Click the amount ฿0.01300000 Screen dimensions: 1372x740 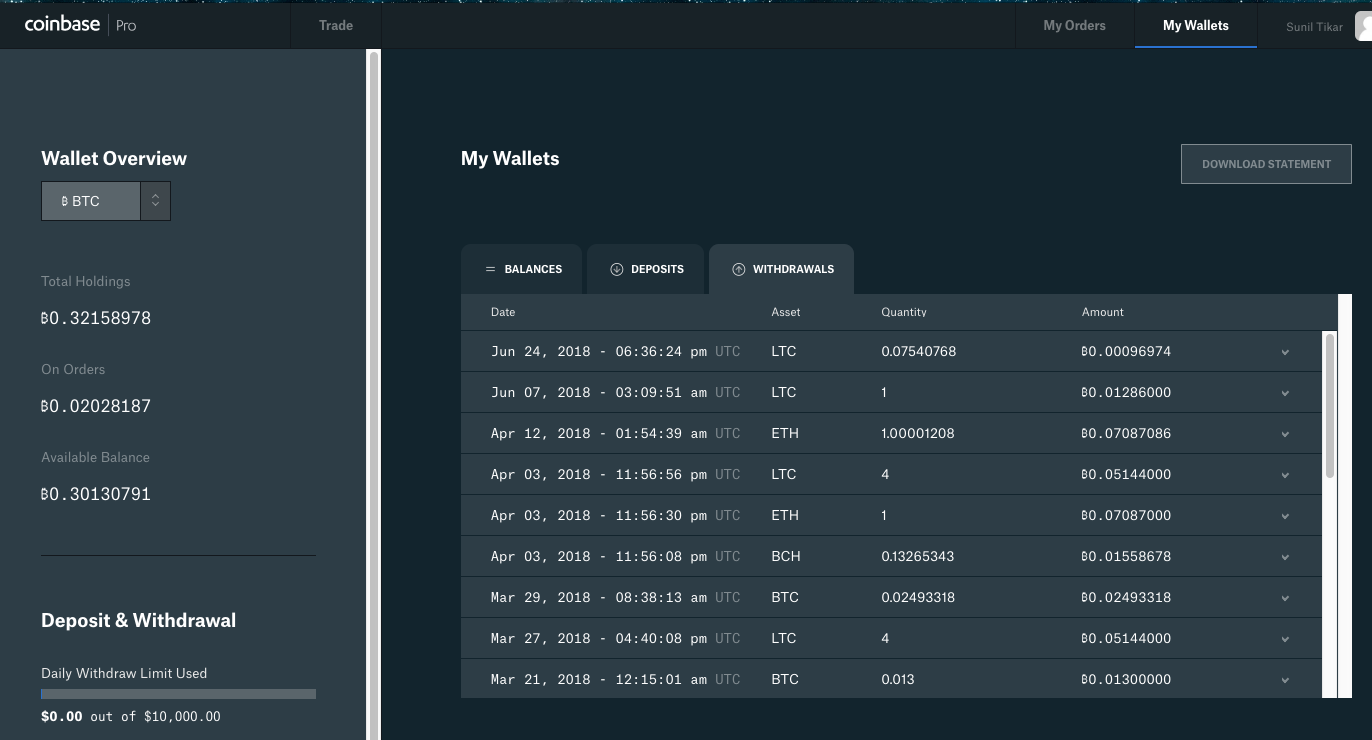1126,680
